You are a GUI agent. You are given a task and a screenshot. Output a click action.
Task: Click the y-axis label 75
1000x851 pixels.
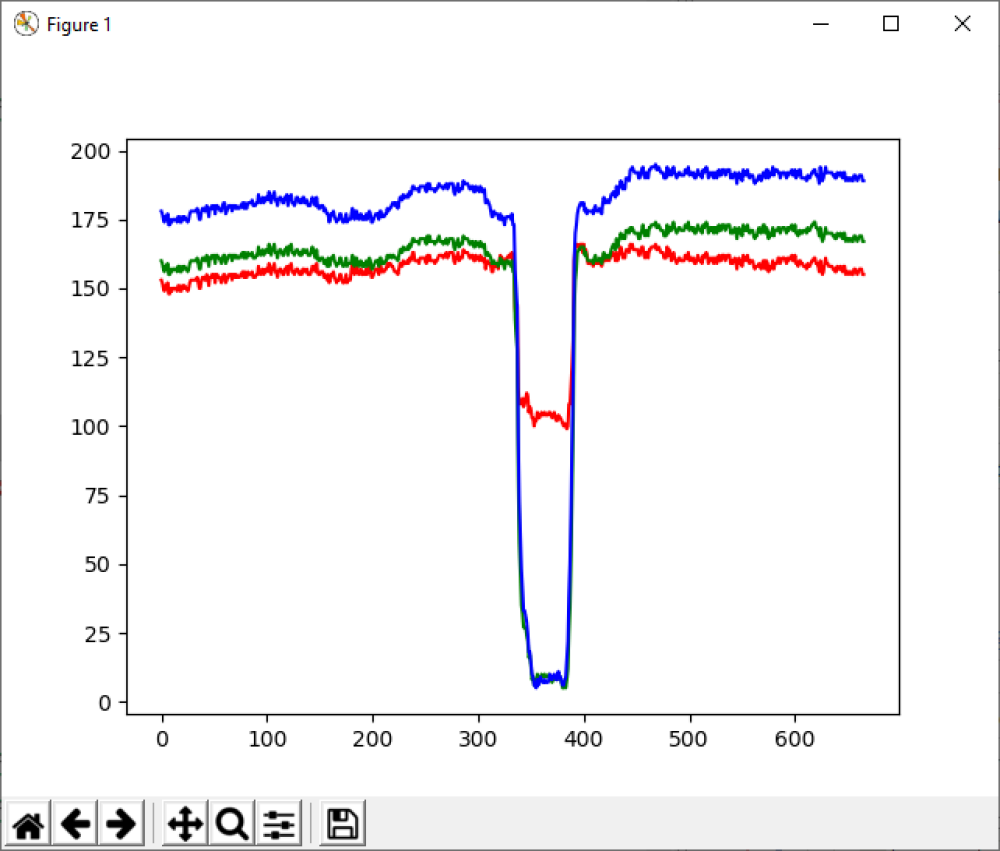[97, 496]
